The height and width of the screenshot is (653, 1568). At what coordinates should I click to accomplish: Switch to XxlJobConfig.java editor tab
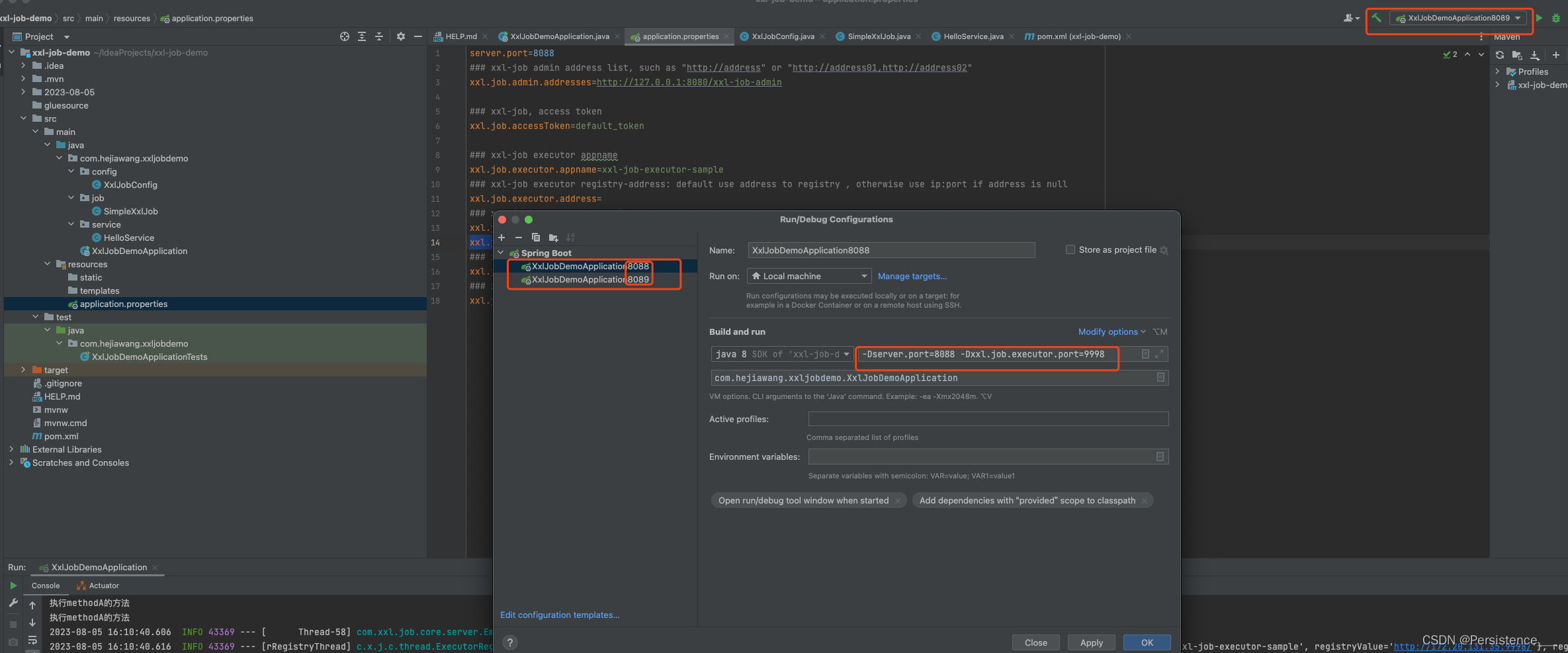click(x=783, y=36)
